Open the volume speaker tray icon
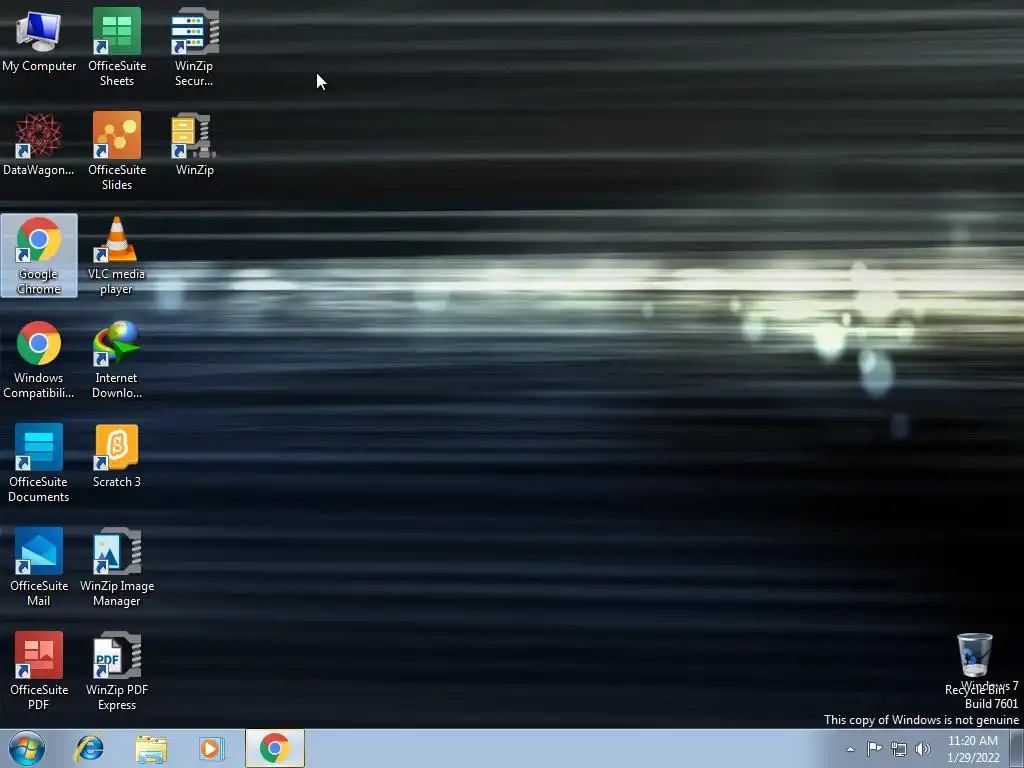 (x=923, y=749)
